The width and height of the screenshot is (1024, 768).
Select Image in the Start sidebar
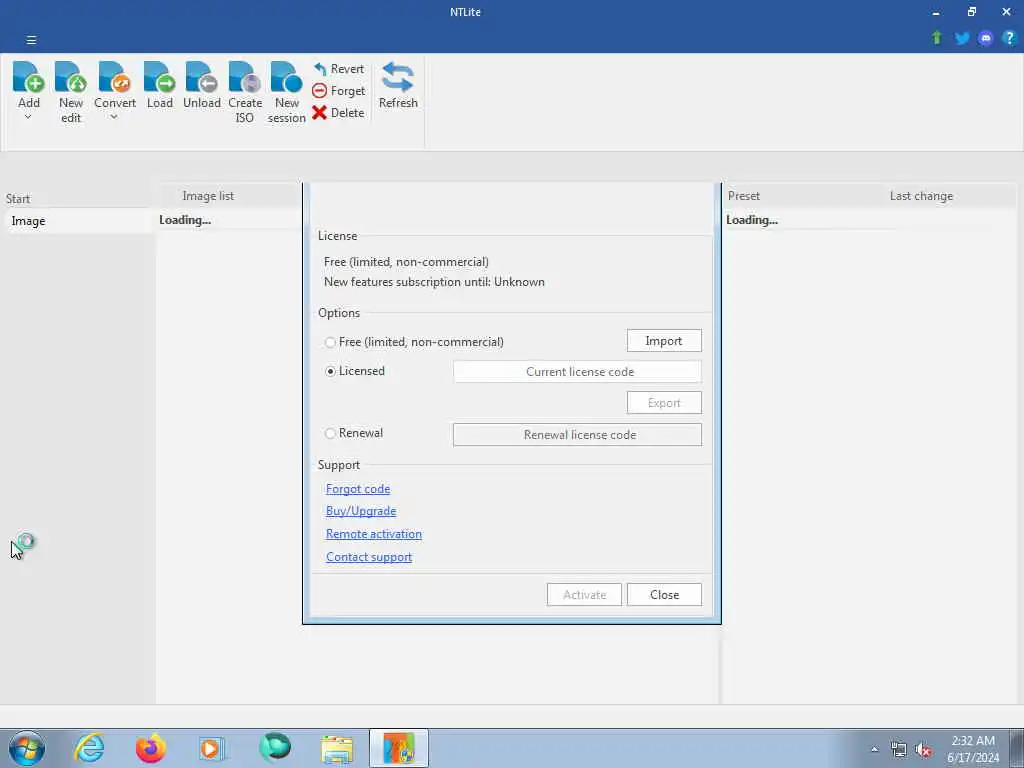pos(78,221)
